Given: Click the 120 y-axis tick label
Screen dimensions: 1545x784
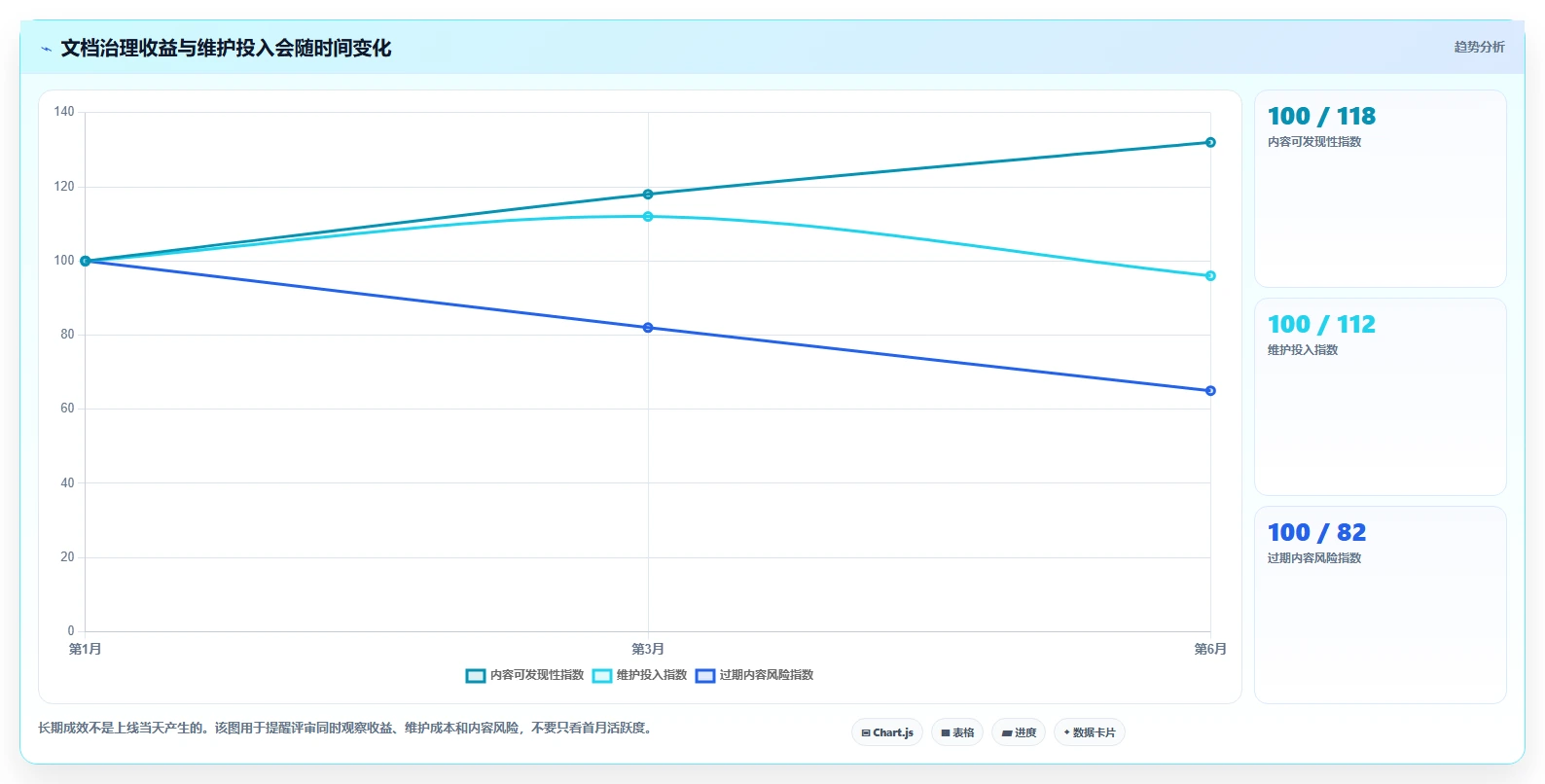Looking at the screenshot, I should [64, 187].
